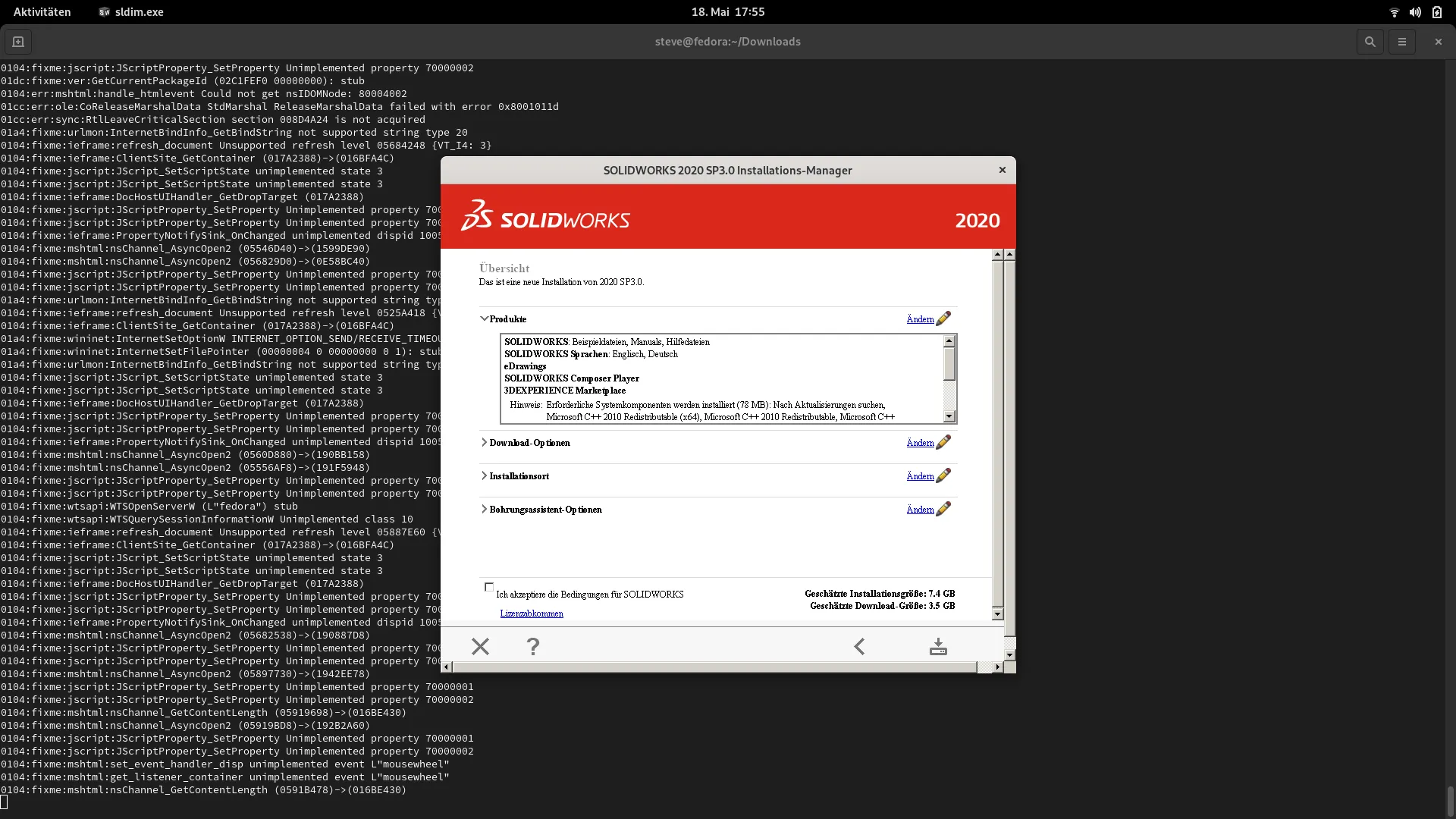Edit Produkte via its pencil icon
Image resolution: width=1456 pixels, height=819 pixels.
[943, 318]
